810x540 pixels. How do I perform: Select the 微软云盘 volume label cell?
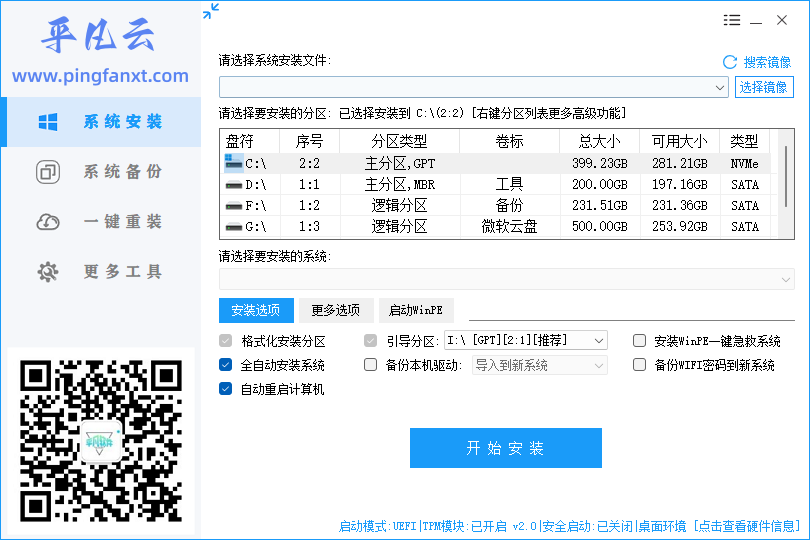[509, 227]
